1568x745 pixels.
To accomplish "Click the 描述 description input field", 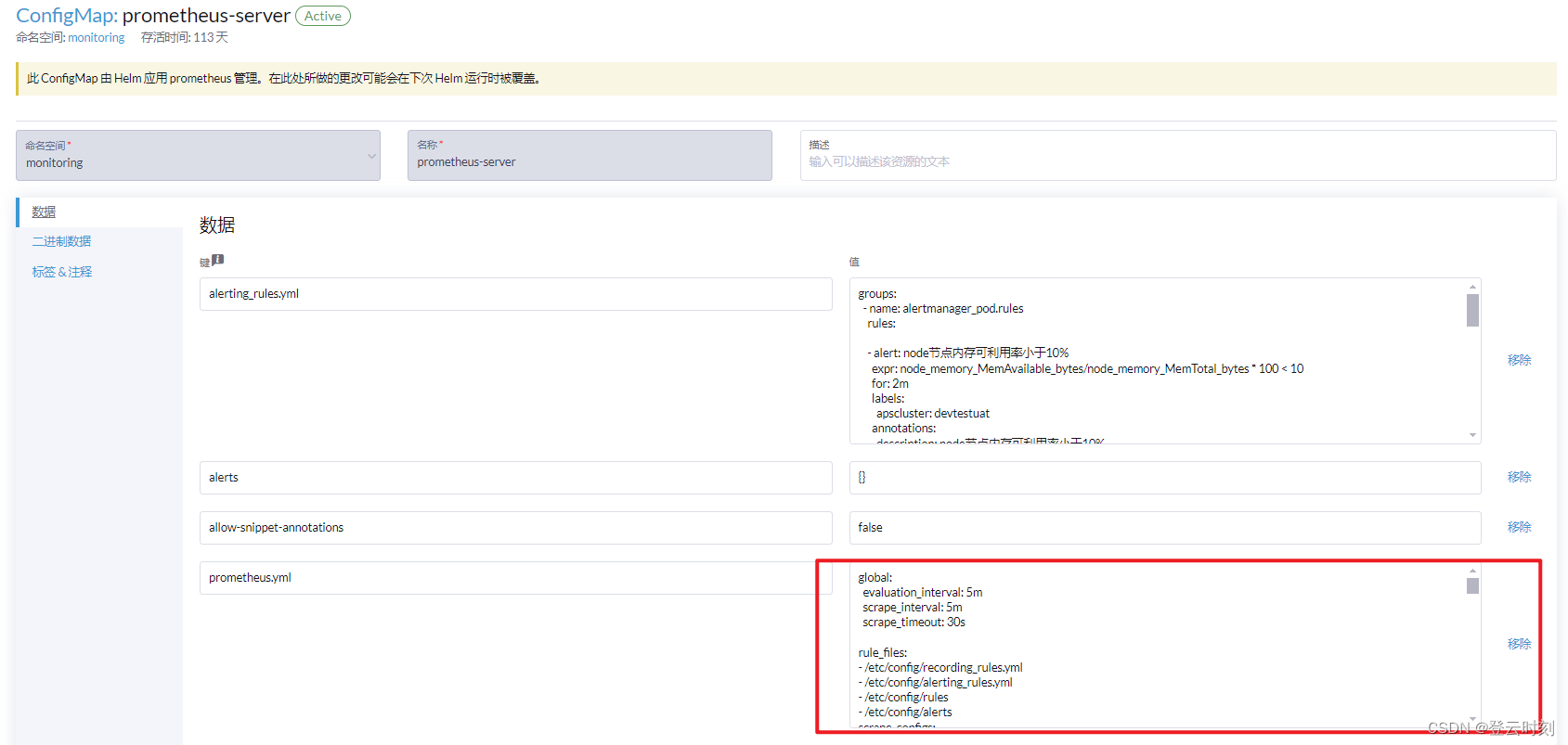I will click(x=1178, y=155).
